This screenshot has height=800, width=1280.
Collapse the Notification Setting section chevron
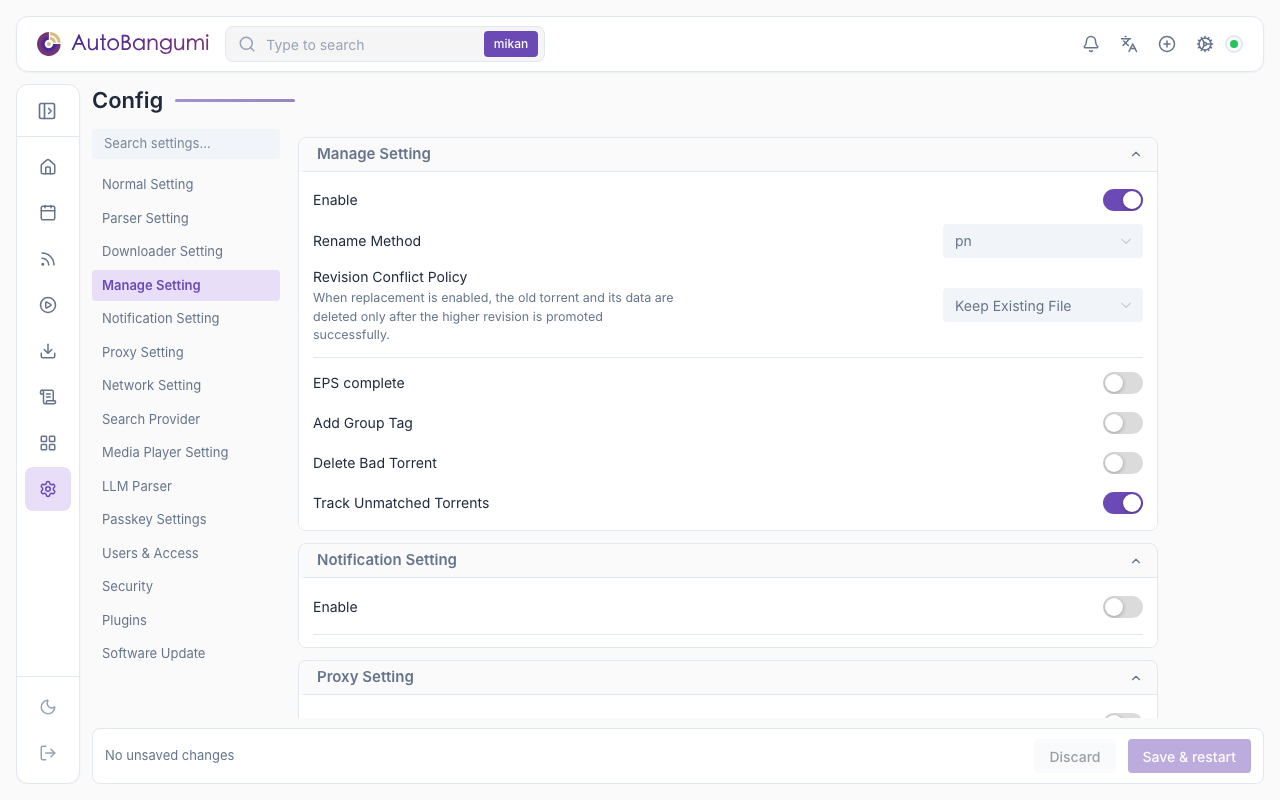coord(1136,561)
